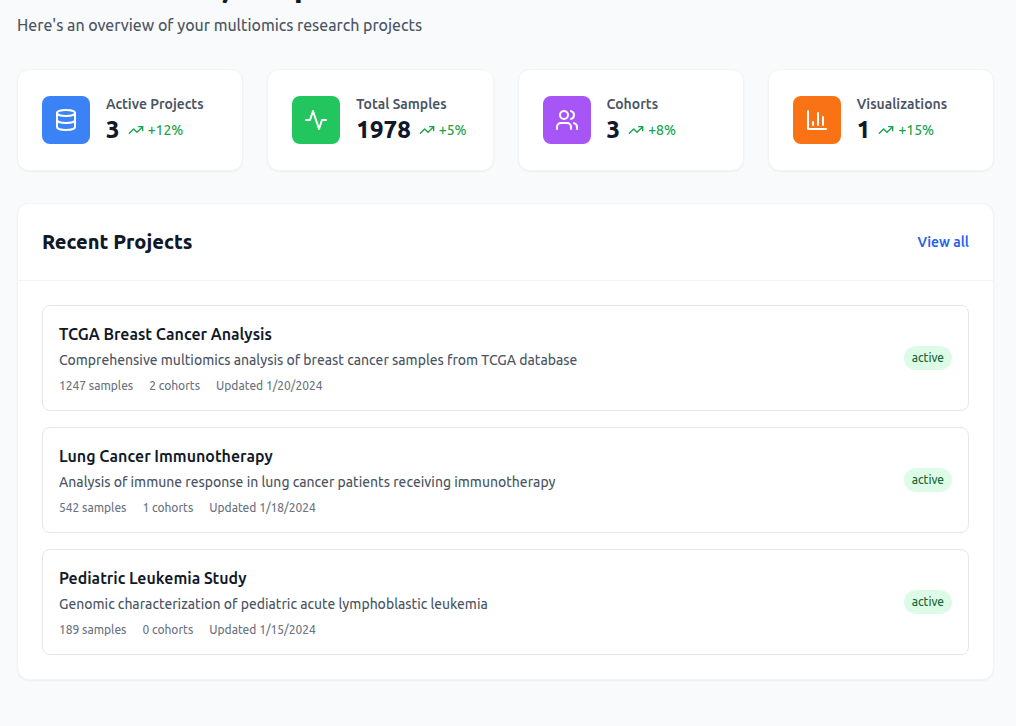Click the trend arrow next to +5%

click(427, 130)
